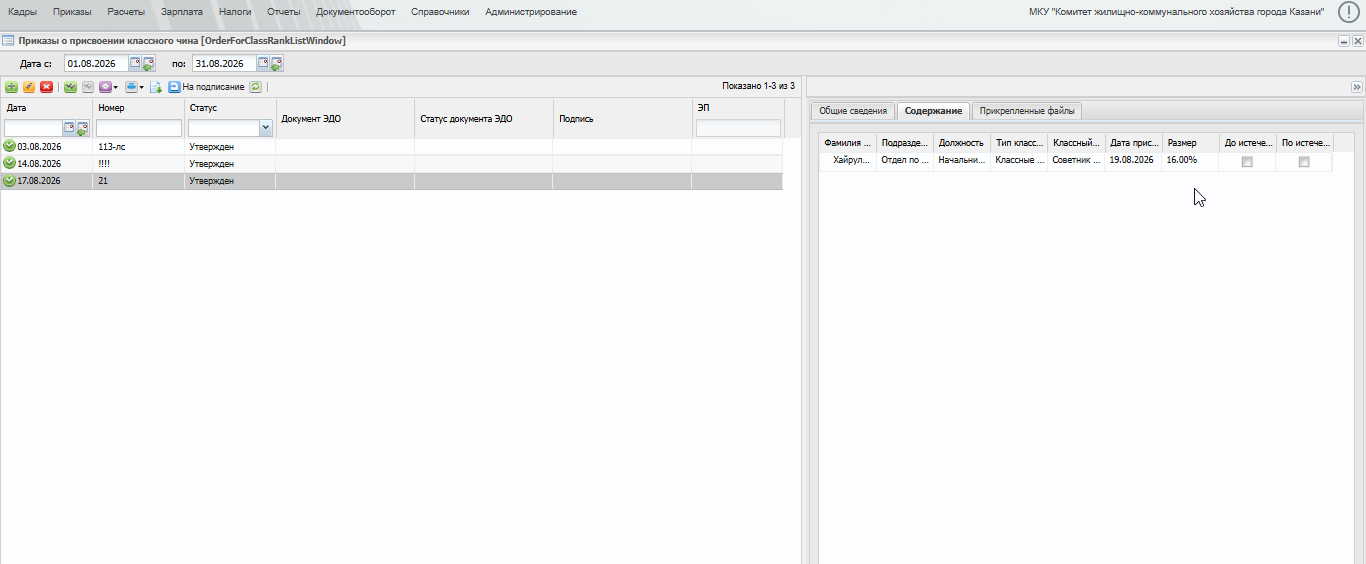
Task: Open the Кадры menu
Action: point(23,12)
